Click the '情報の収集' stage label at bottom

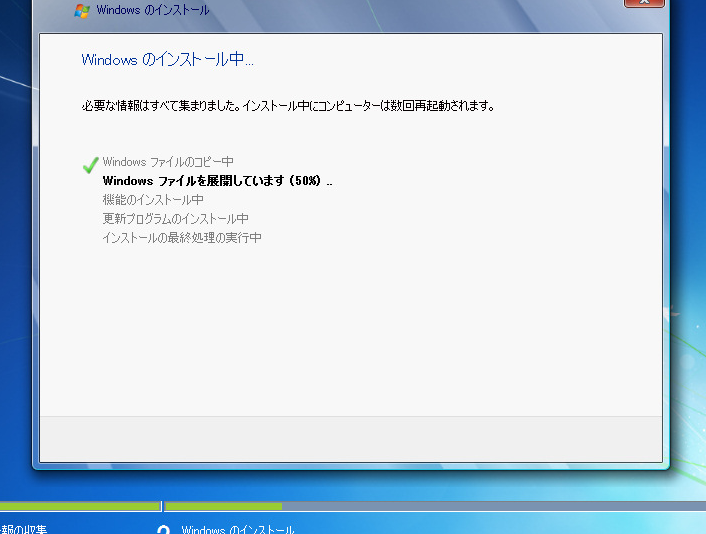coord(23,529)
